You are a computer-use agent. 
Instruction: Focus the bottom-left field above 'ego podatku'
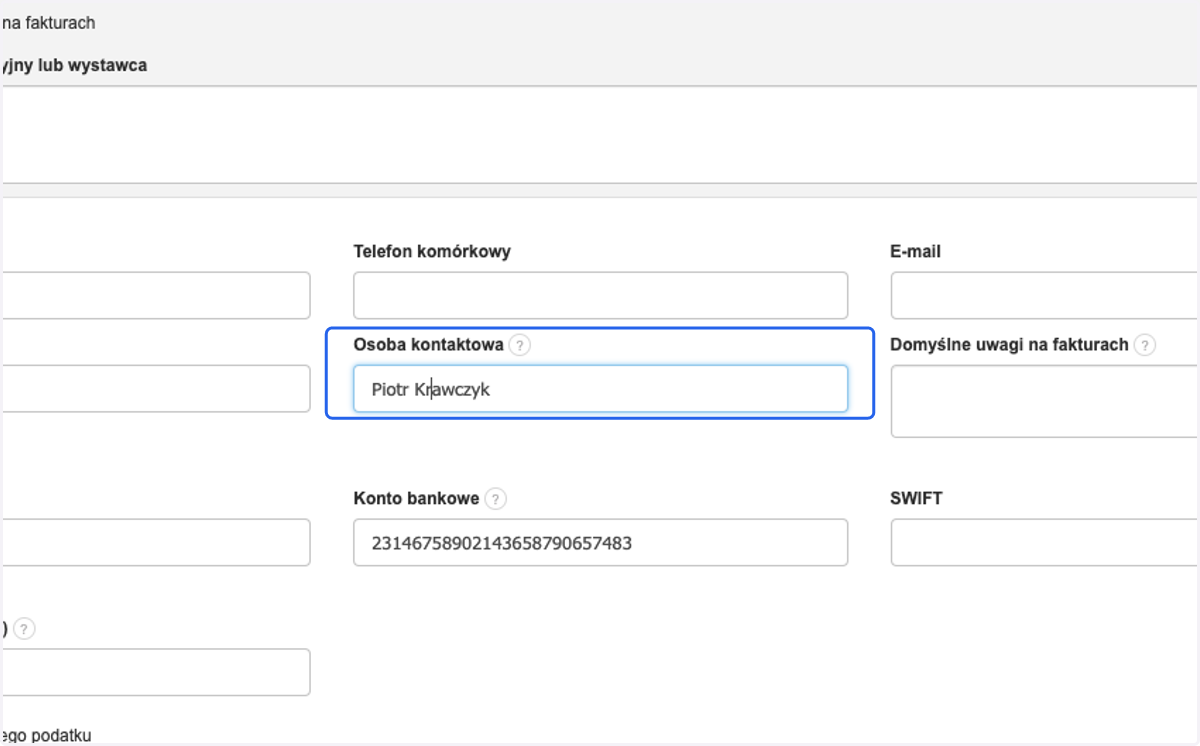click(155, 672)
